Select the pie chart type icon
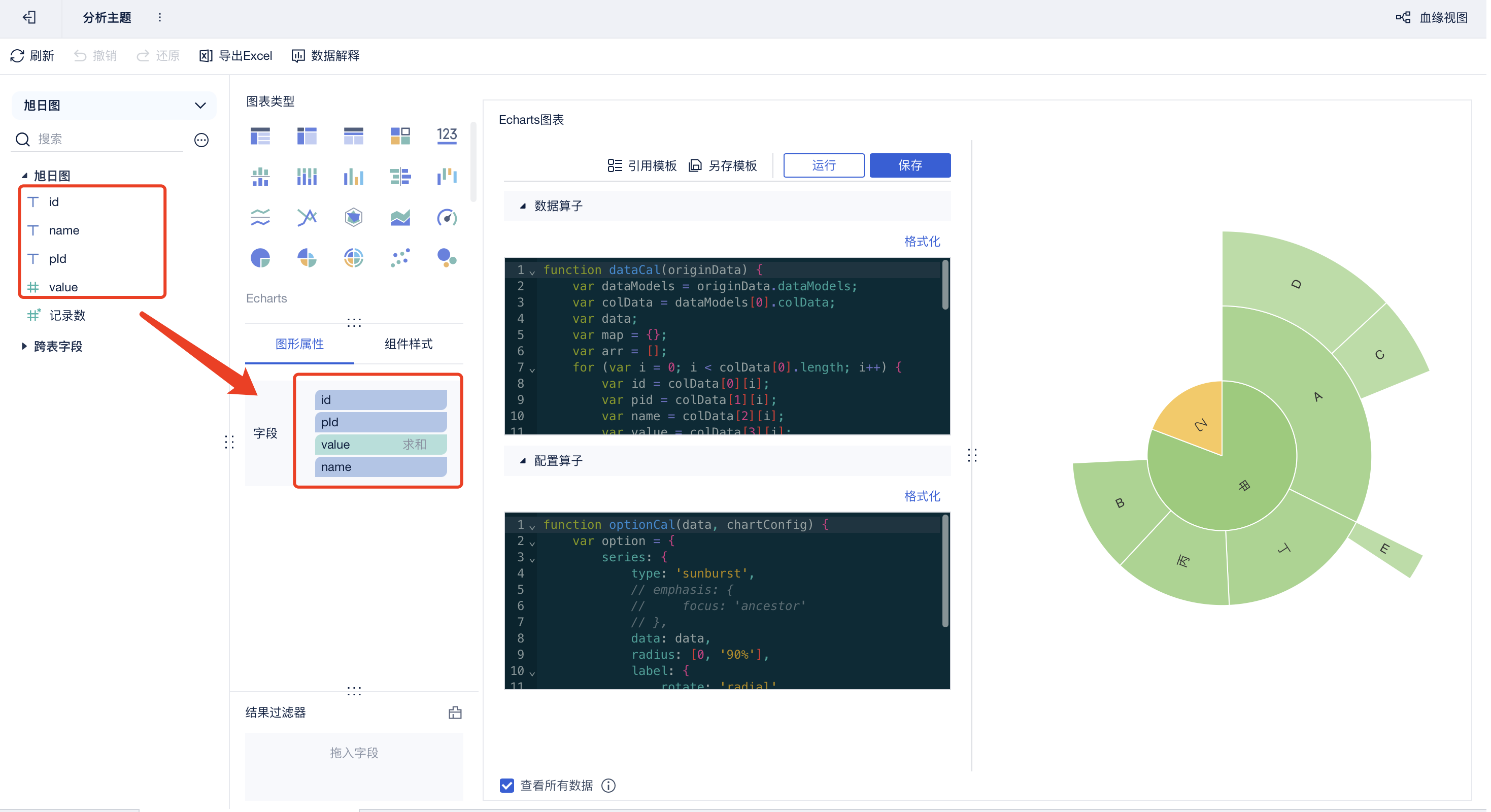The image size is (1491, 812). [260, 257]
